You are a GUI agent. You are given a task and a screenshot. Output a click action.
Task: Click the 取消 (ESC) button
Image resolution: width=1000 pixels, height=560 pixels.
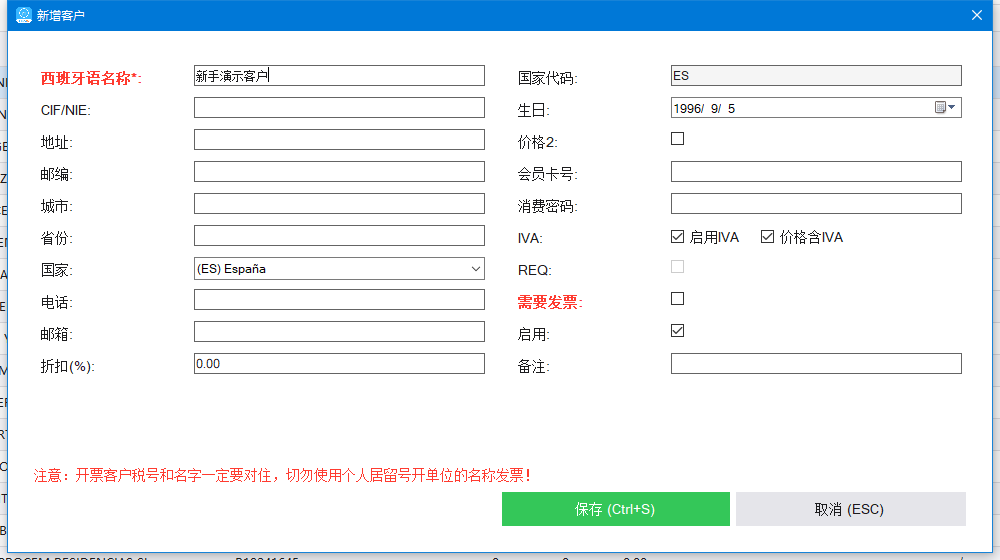pyautogui.click(x=851, y=509)
